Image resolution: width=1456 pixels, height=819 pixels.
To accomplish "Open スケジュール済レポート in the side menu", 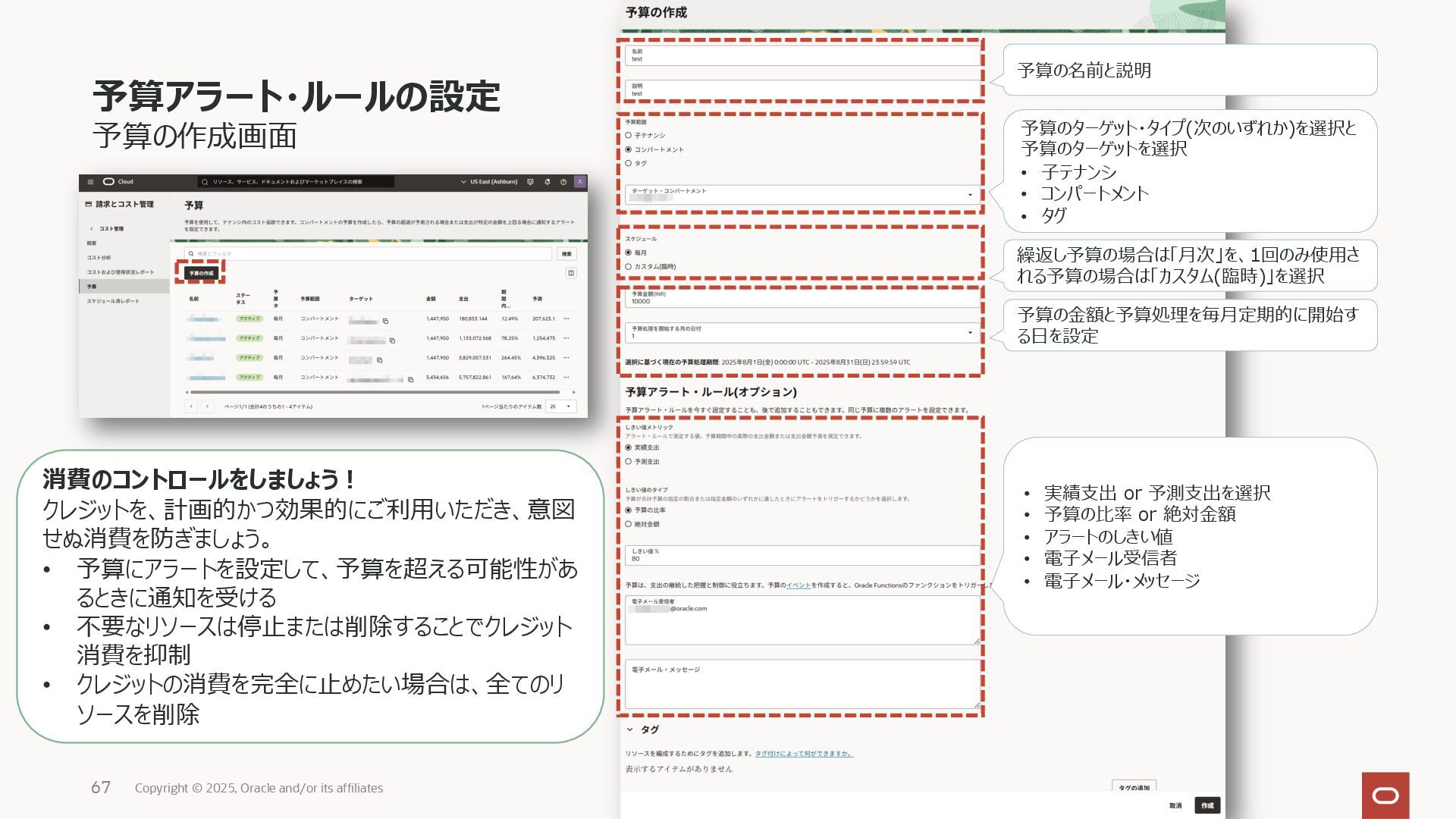I will click(112, 301).
